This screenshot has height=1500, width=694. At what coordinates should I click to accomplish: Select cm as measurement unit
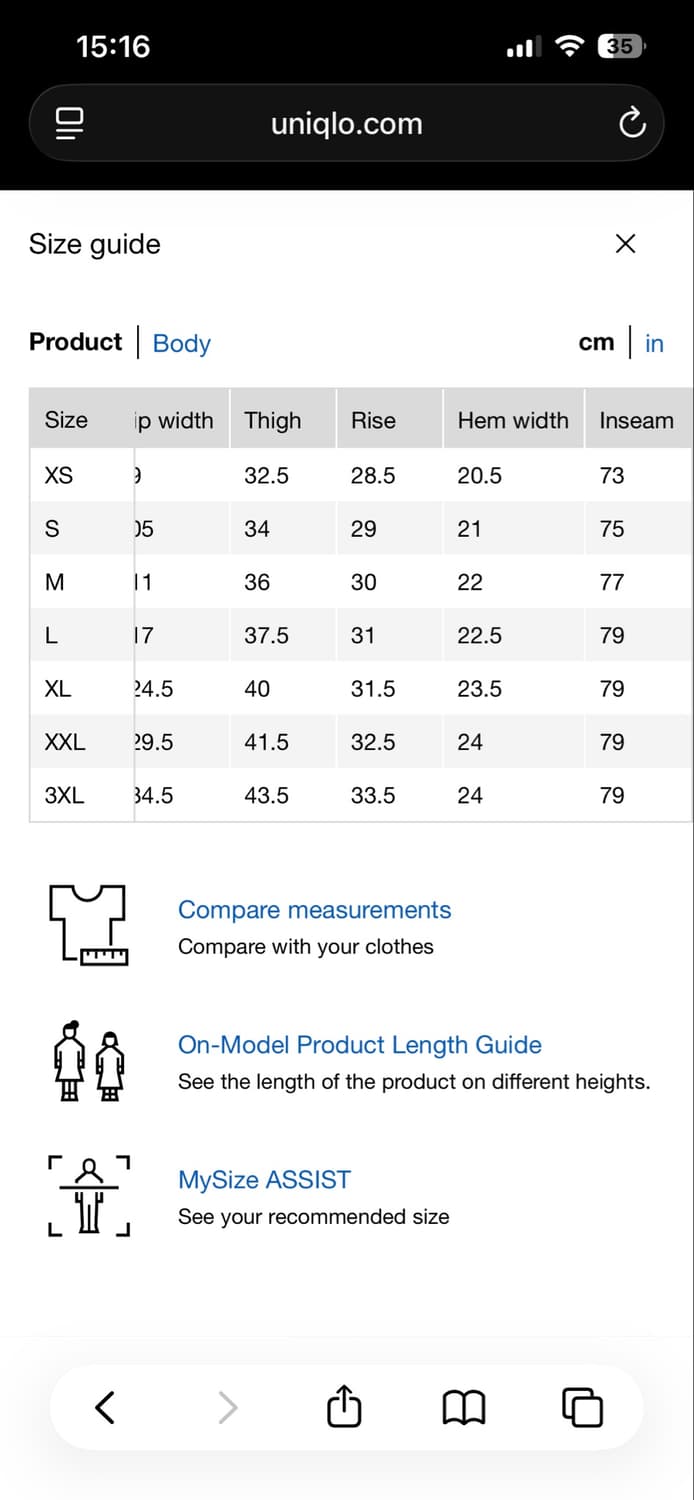click(x=596, y=343)
